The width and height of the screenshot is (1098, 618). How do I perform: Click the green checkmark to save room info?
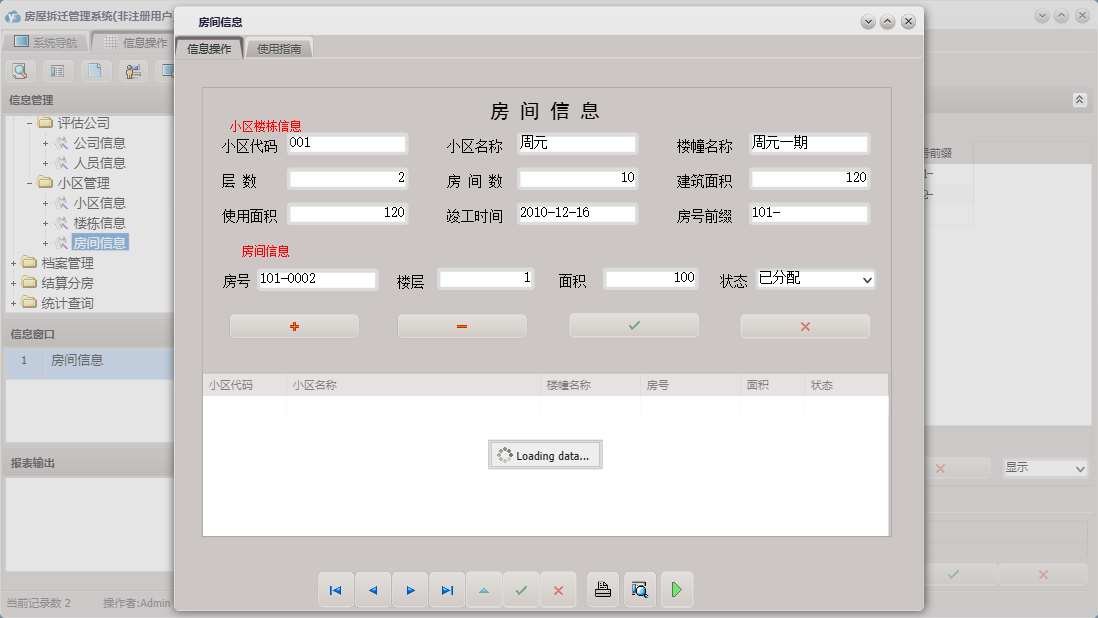pyautogui.click(x=633, y=325)
